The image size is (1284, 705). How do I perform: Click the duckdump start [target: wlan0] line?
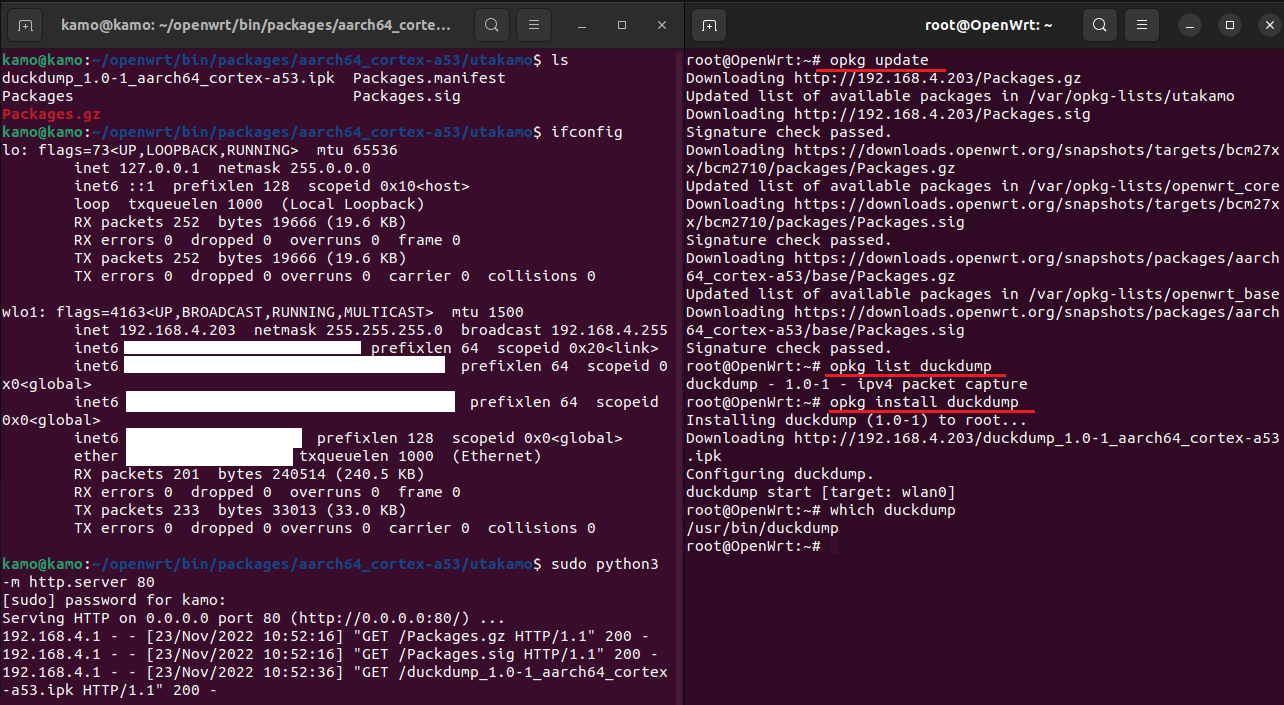820,492
